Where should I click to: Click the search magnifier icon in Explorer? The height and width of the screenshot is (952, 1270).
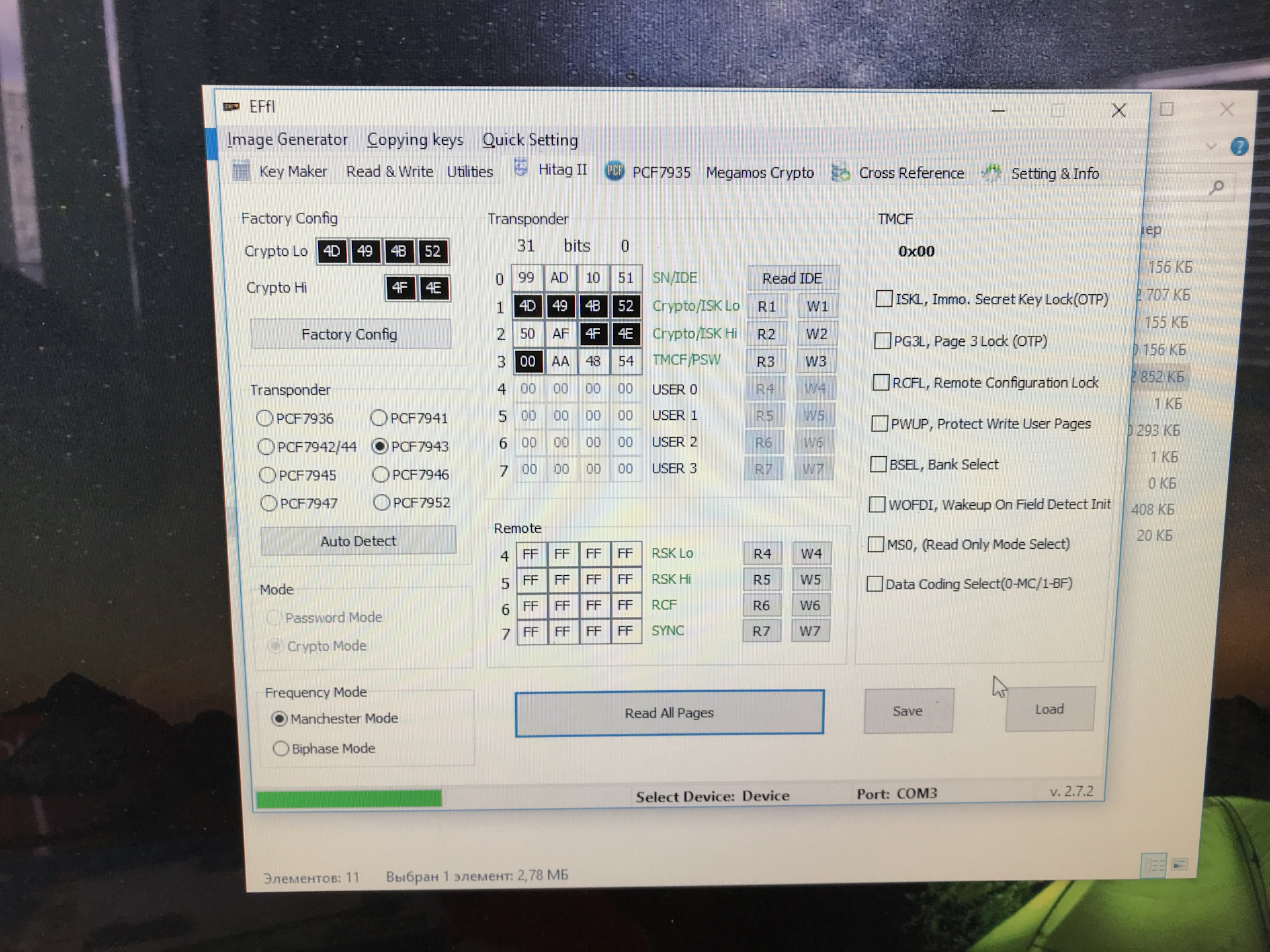(1216, 188)
